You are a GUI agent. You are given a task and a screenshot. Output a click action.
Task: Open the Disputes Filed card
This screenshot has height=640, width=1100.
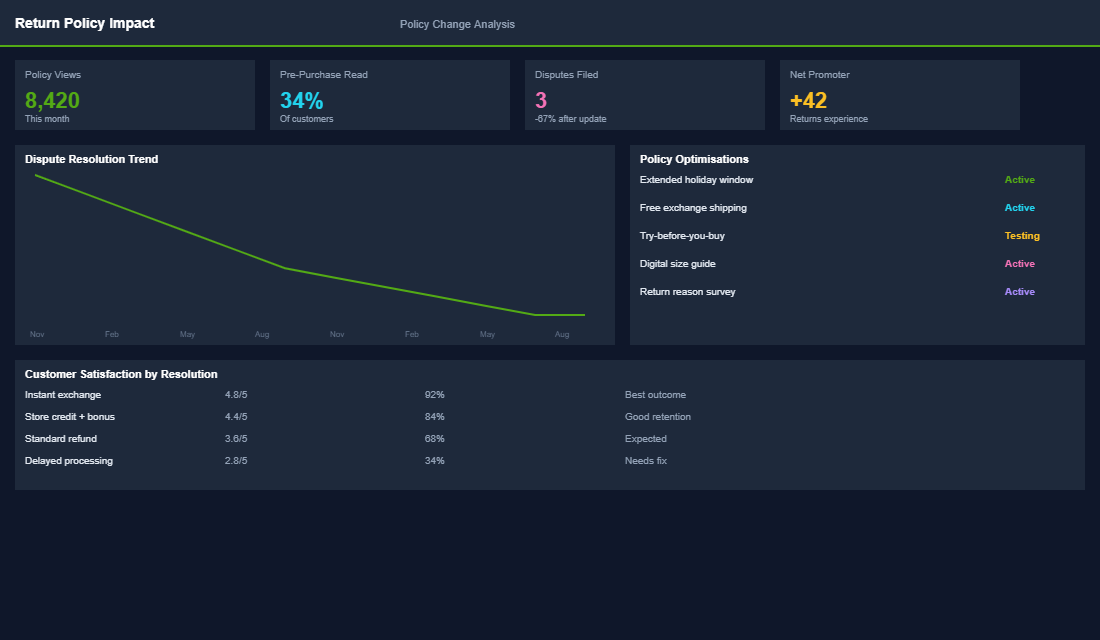(644, 95)
